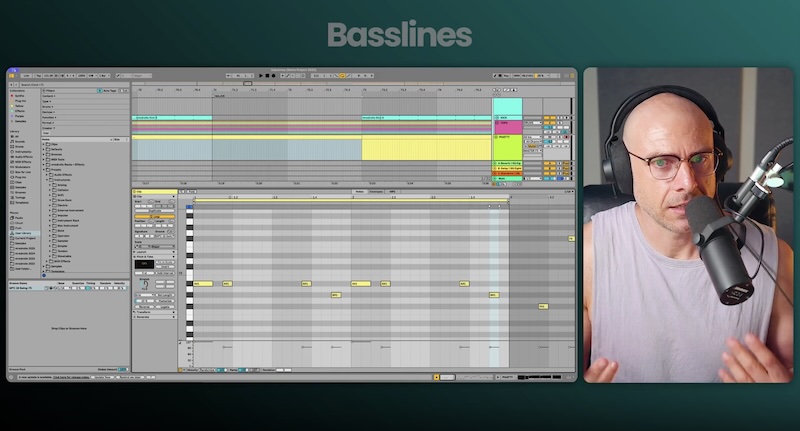Click the arrangement Record button
800x431 pixels.
click(x=273, y=75)
